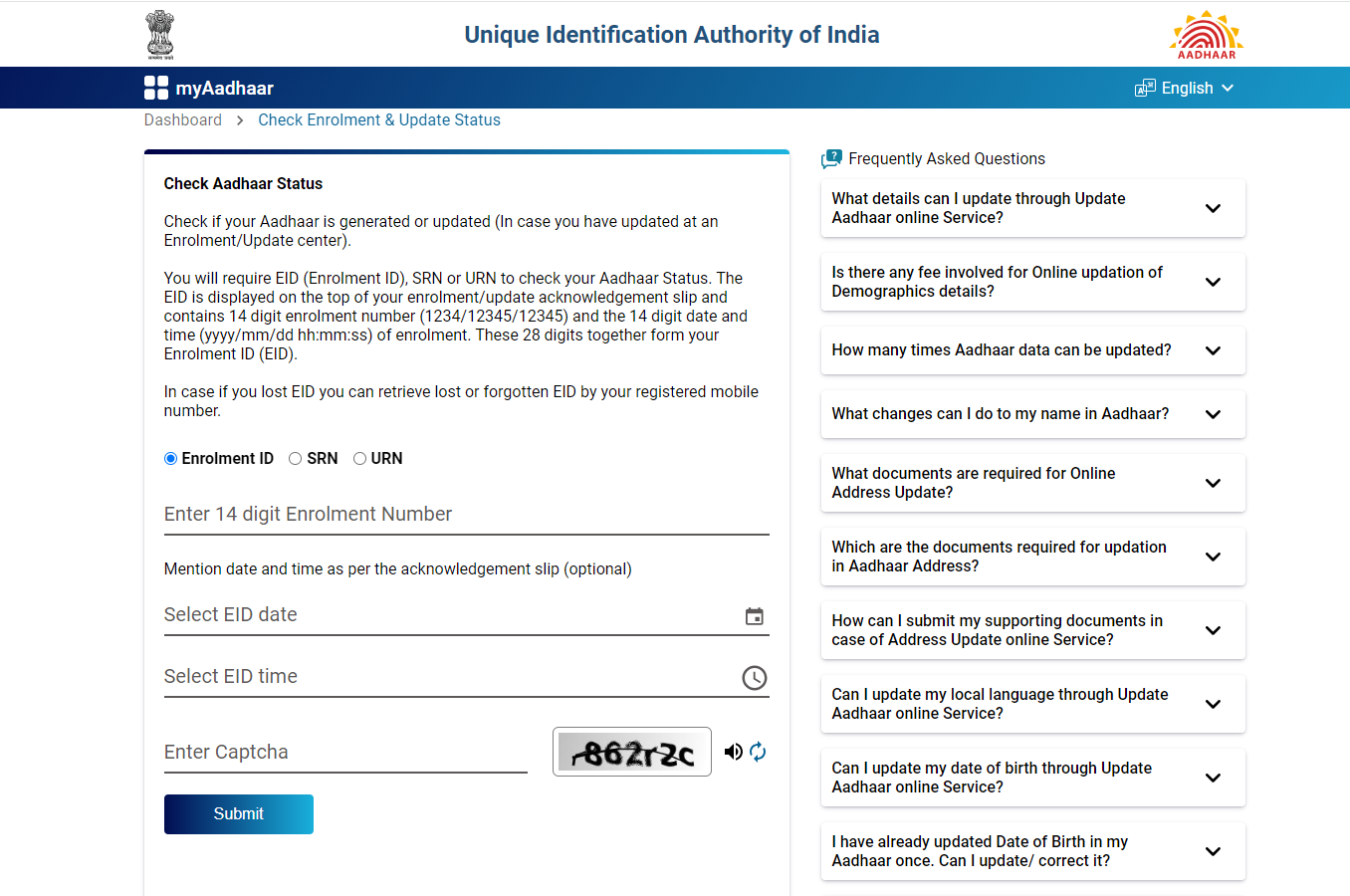Open the EID date calendar picker
The image size is (1350, 896).
[754, 616]
